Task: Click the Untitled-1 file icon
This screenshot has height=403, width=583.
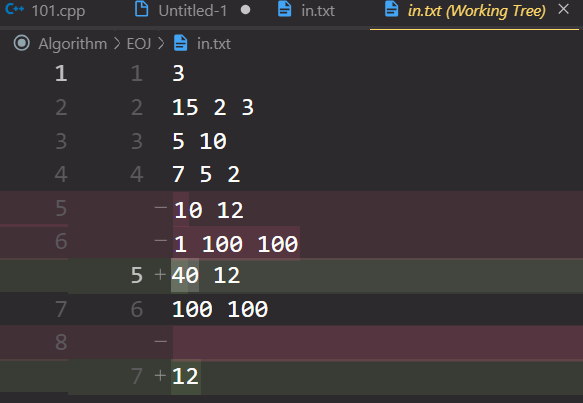Action: (141, 9)
